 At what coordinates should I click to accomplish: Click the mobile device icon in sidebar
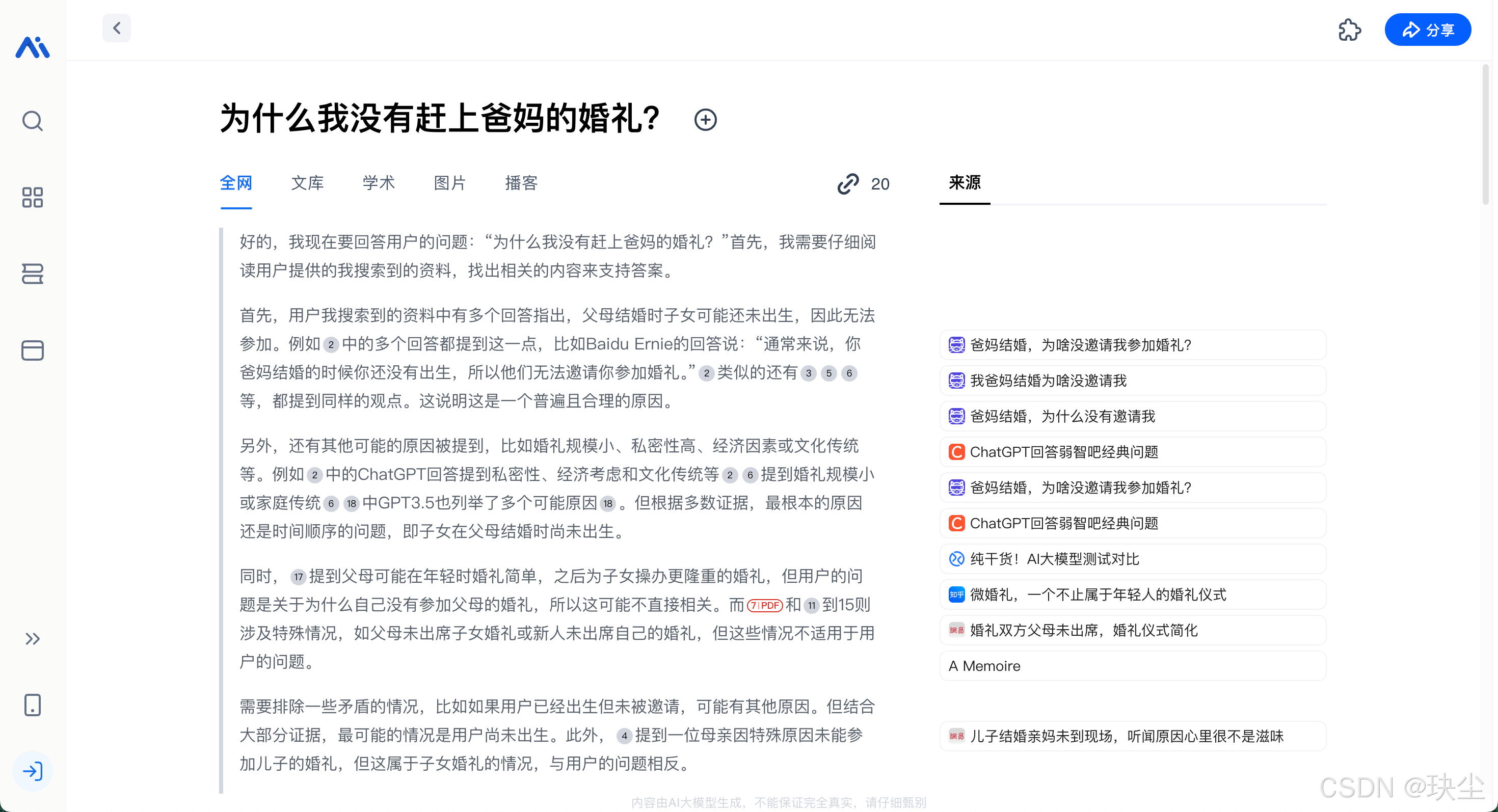click(33, 705)
